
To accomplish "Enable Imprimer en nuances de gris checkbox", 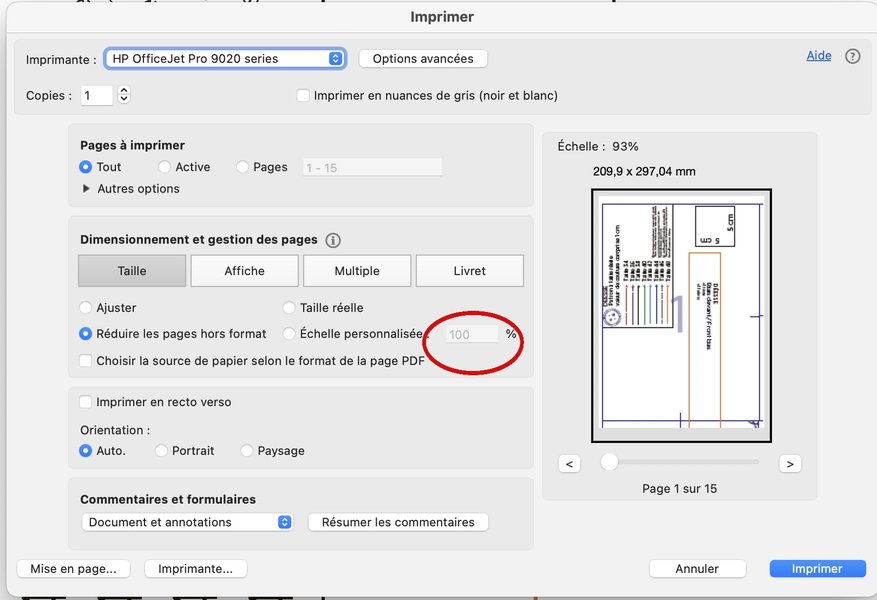I will coord(303,96).
